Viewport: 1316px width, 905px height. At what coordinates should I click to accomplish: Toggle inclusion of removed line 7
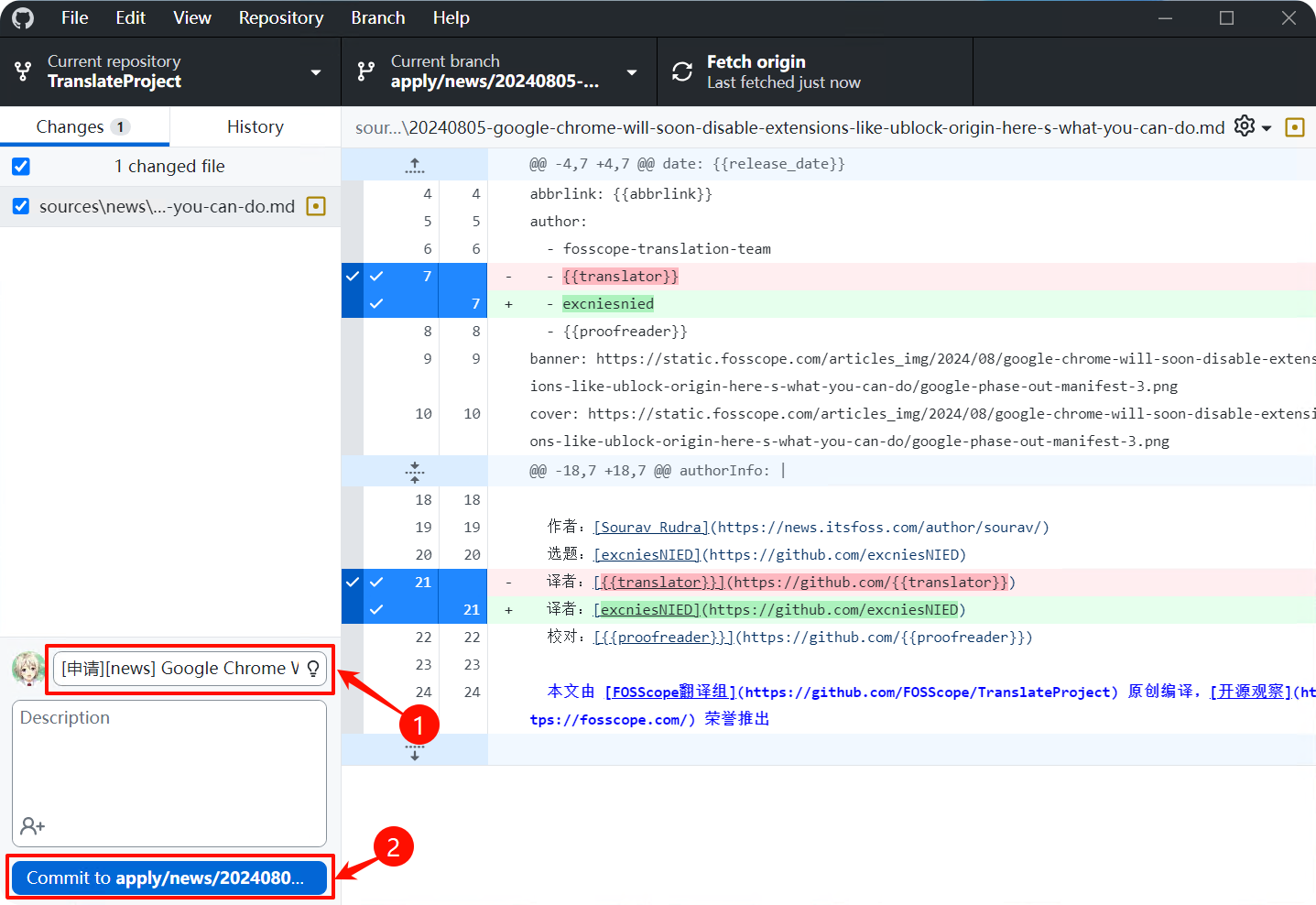[376, 276]
